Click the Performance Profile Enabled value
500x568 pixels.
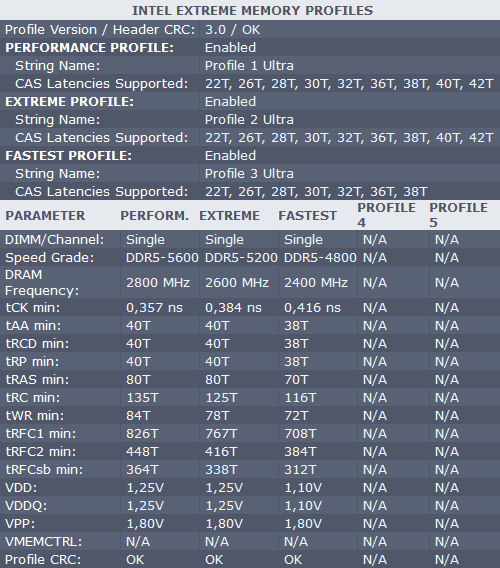coord(230,47)
